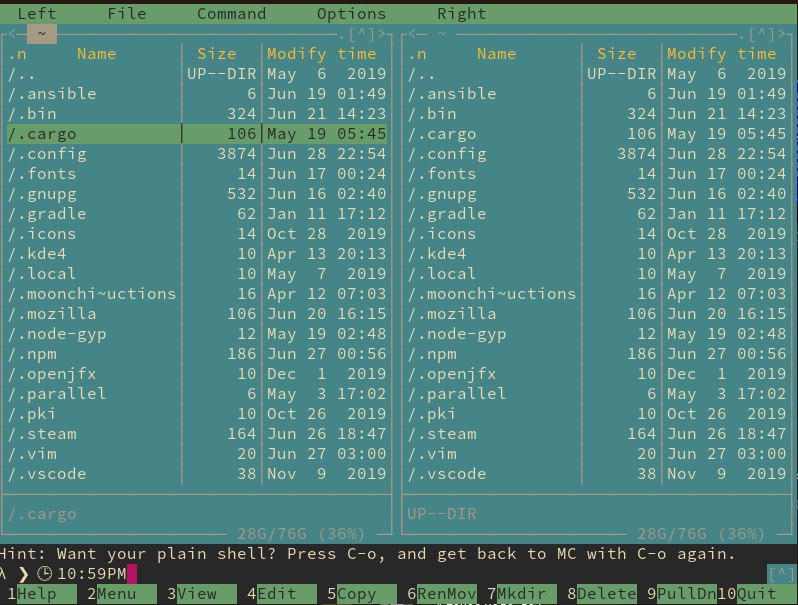Image resolution: width=798 pixels, height=605 pixels.
Task: Open the Command menu
Action: click(232, 14)
